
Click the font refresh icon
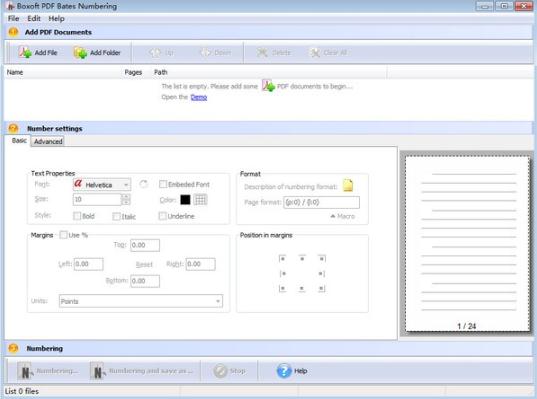pyautogui.click(x=143, y=184)
